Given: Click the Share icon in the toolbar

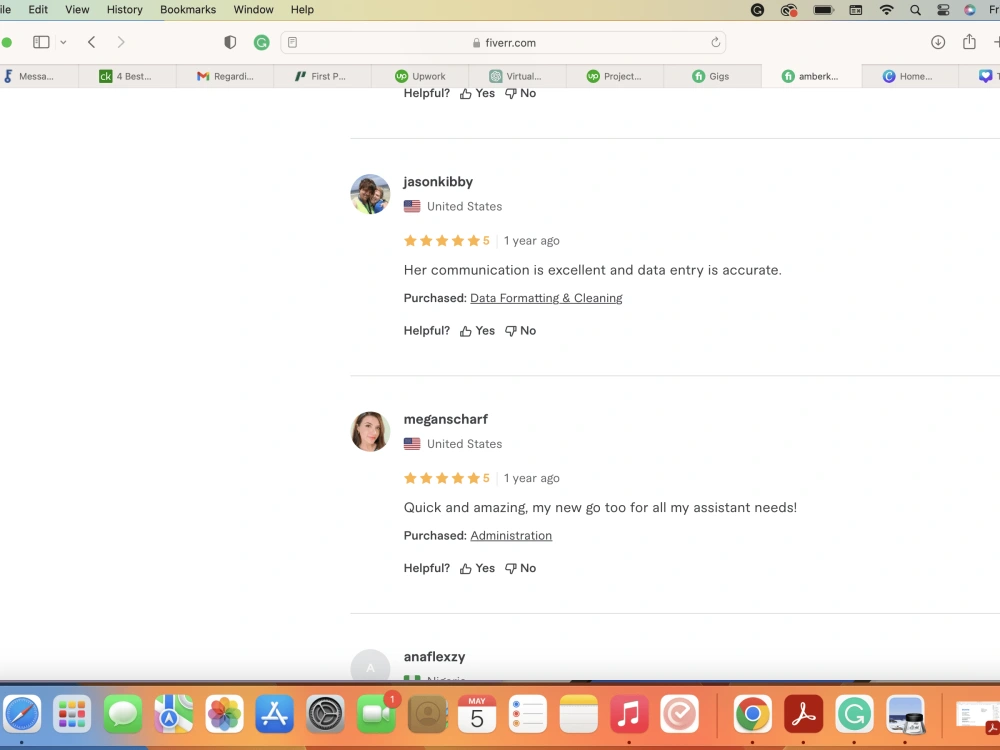Looking at the screenshot, I should pos(968,42).
